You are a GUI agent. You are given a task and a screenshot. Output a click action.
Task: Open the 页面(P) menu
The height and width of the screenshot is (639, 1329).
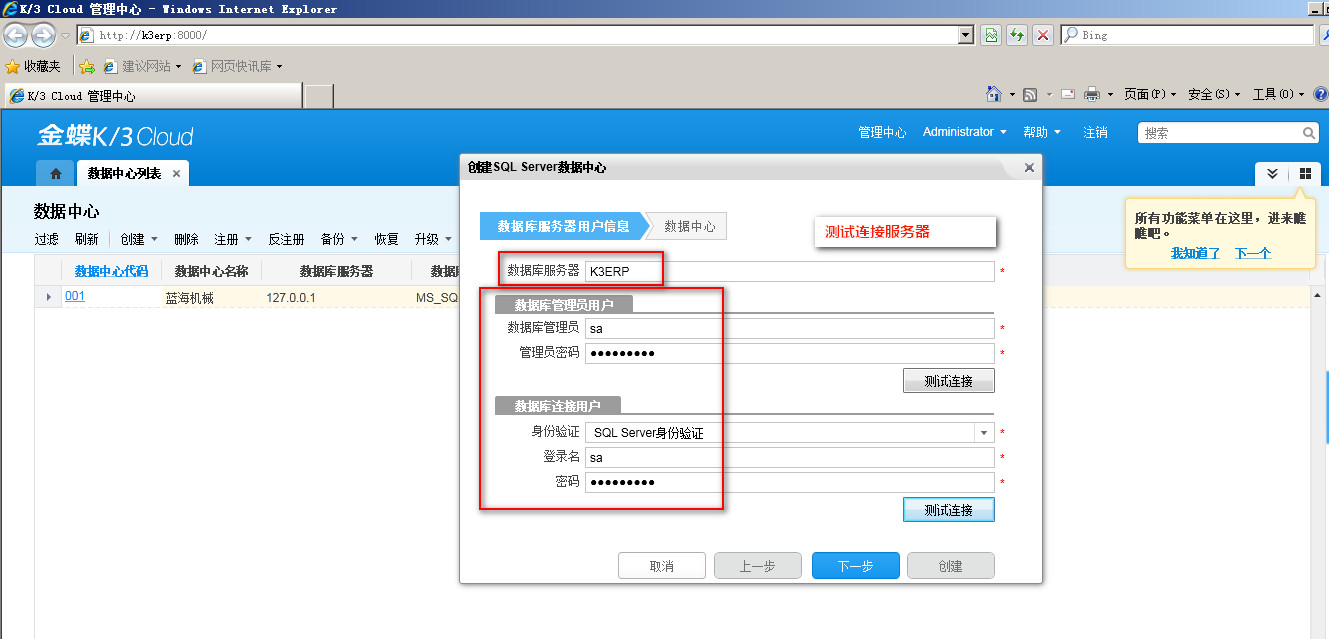point(1150,94)
